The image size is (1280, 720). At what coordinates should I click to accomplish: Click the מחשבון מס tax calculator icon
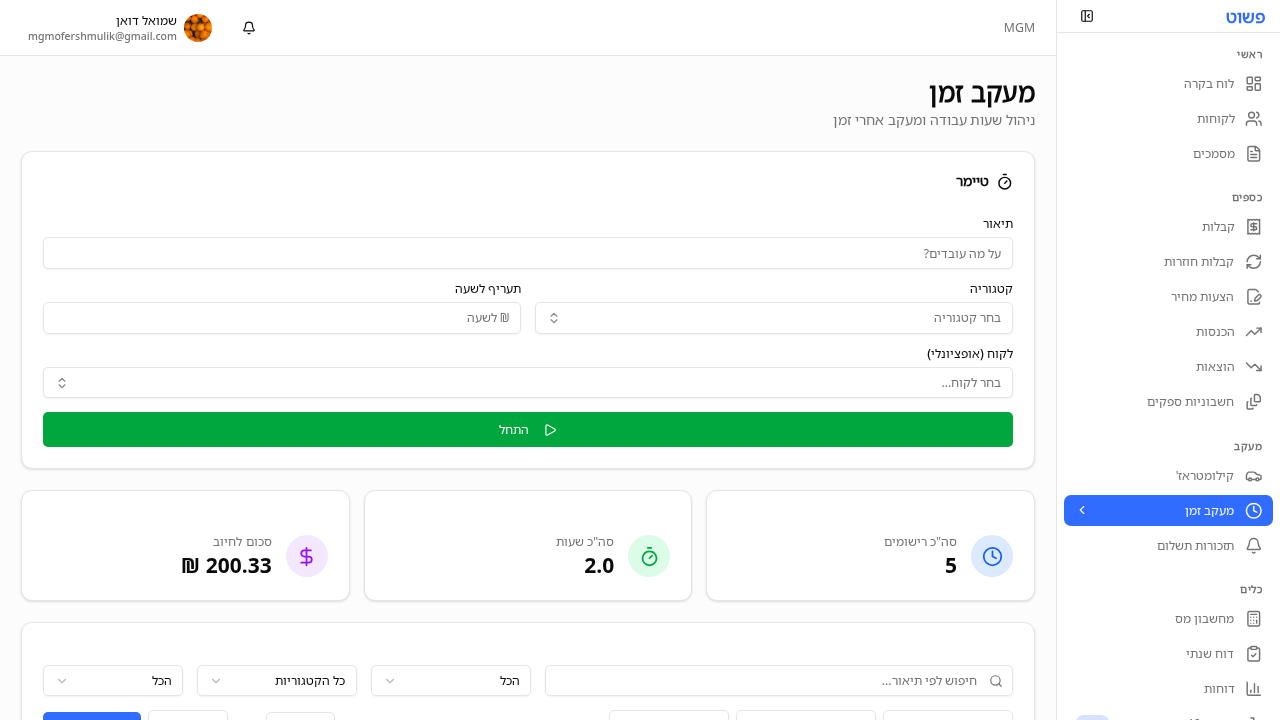coord(1254,618)
